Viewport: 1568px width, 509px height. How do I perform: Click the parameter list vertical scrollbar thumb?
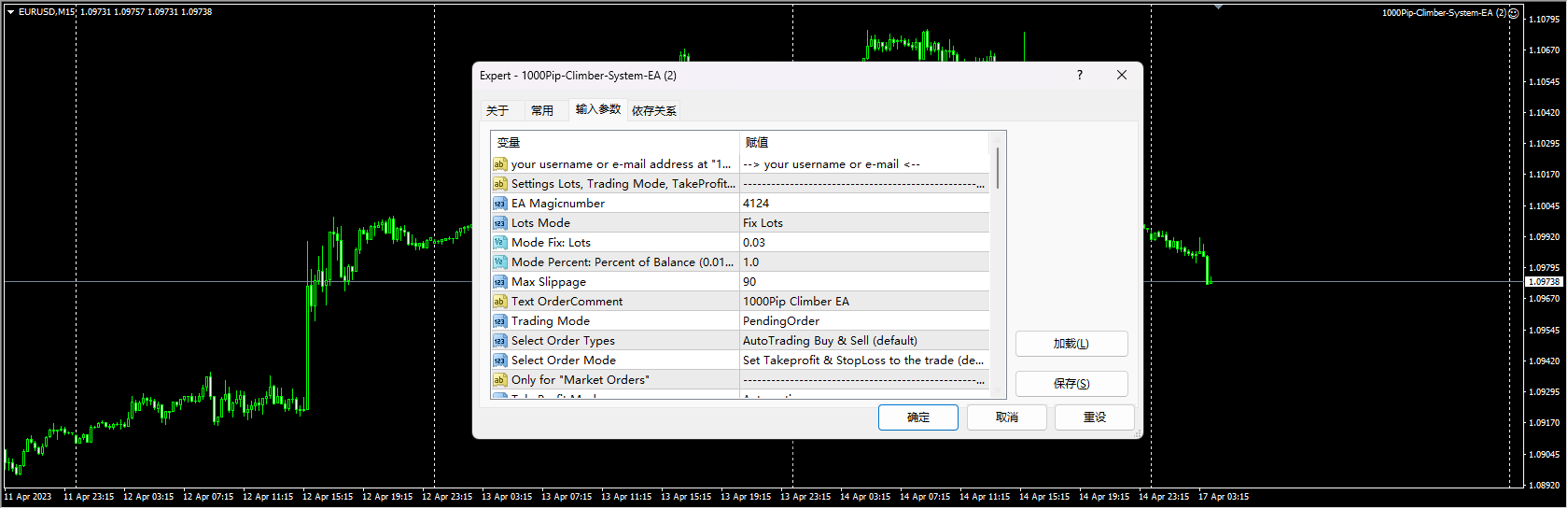coord(998,168)
